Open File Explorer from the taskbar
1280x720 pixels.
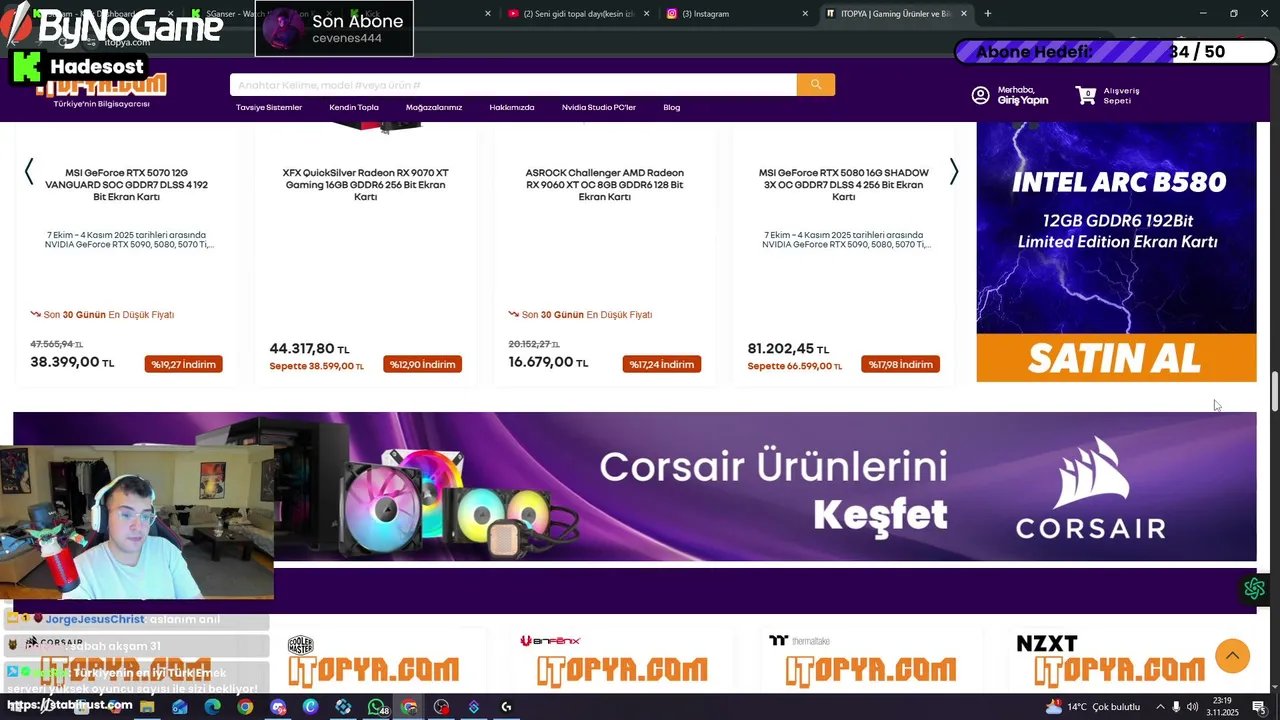(147, 707)
